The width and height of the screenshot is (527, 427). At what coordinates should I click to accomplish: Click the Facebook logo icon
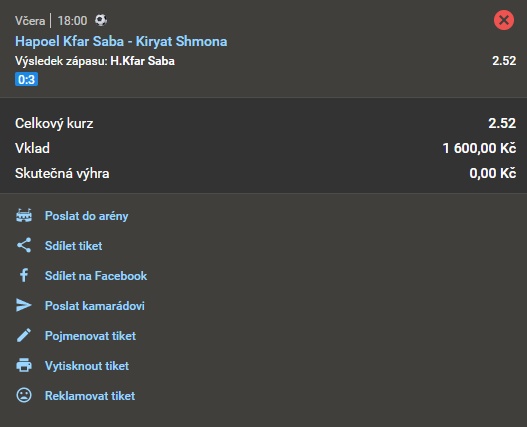tap(24, 275)
